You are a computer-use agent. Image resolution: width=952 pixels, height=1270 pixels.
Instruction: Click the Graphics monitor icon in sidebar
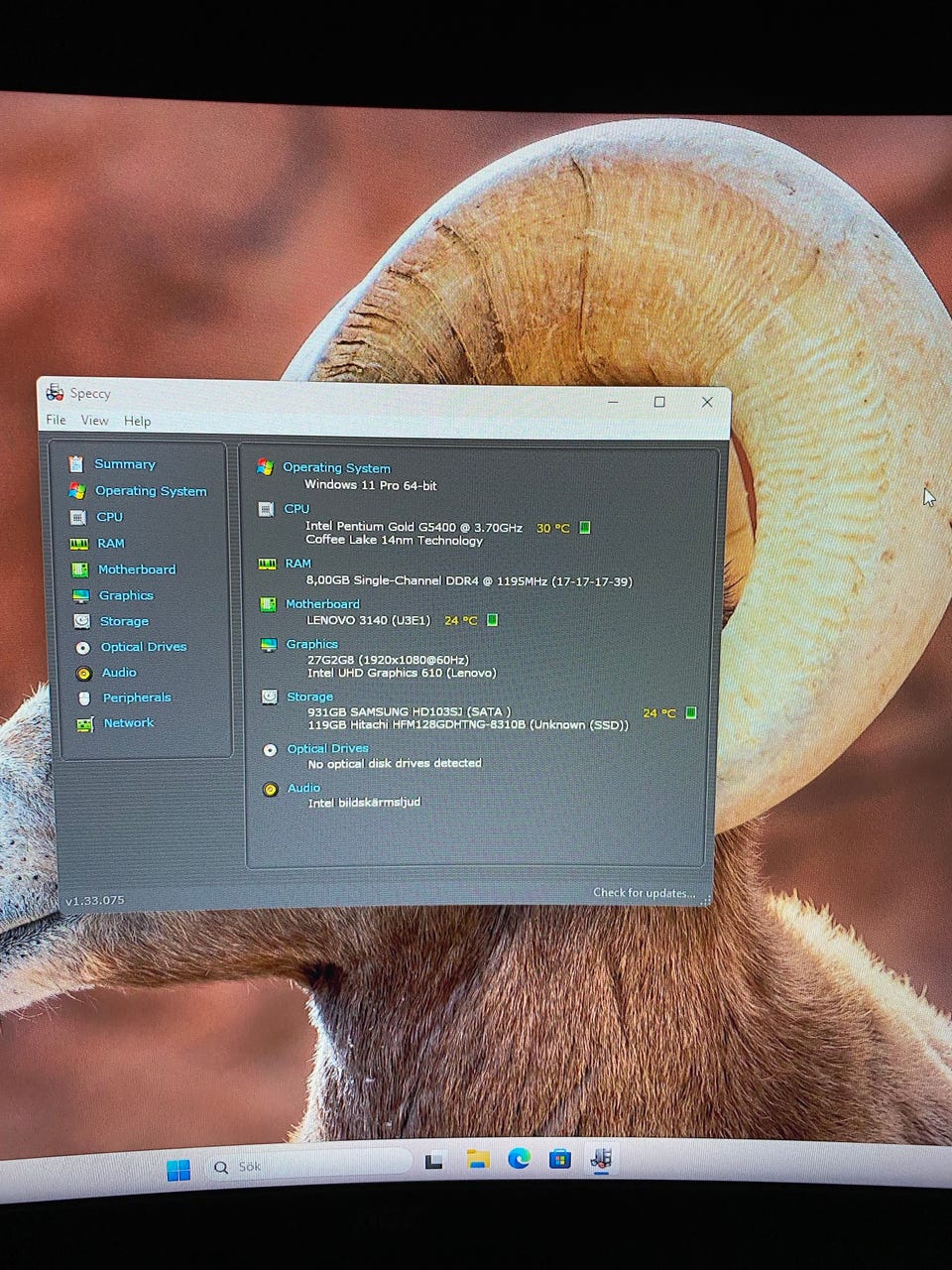(x=80, y=595)
